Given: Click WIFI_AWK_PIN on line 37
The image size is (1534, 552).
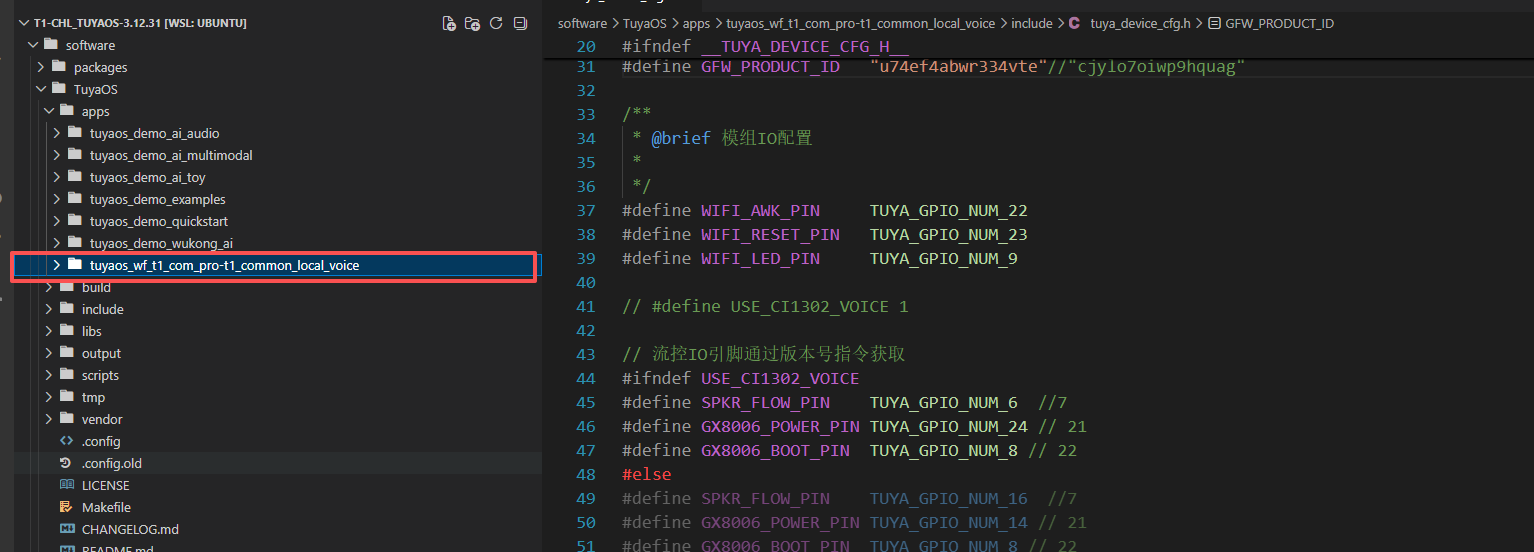Looking at the screenshot, I should tap(760, 210).
